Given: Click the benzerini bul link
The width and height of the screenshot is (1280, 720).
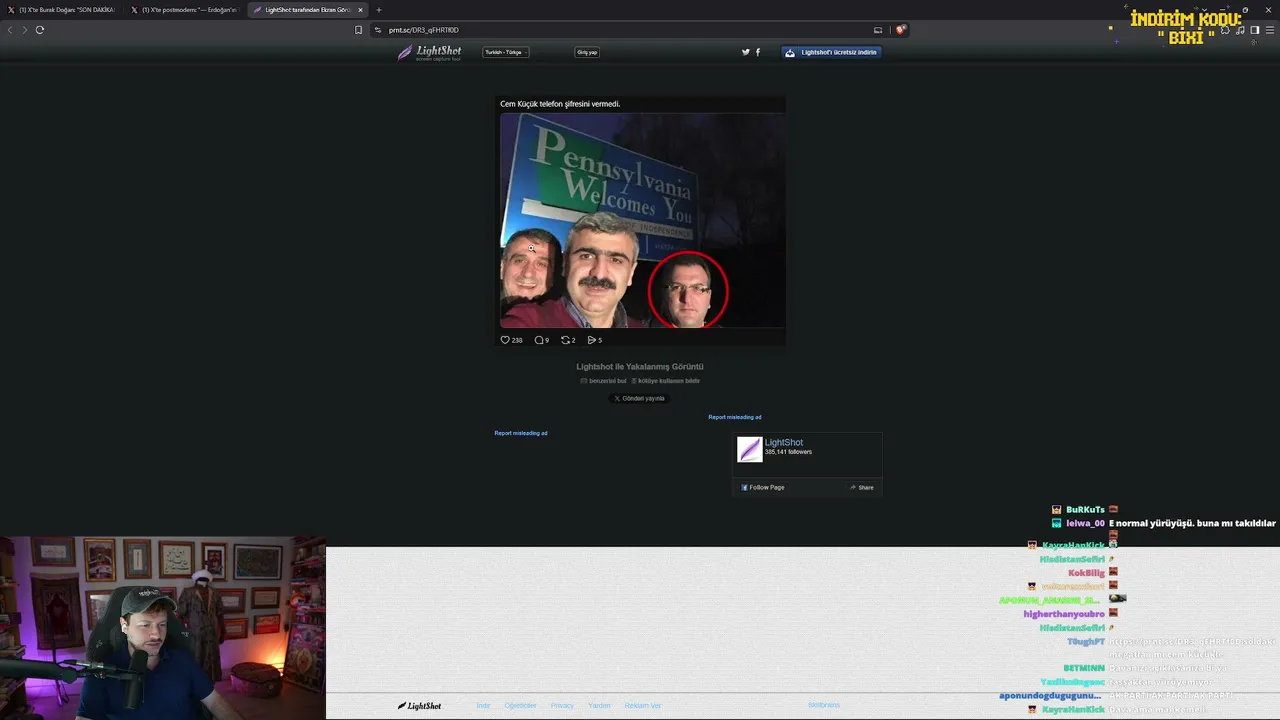Looking at the screenshot, I should pyautogui.click(x=604, y=381).
